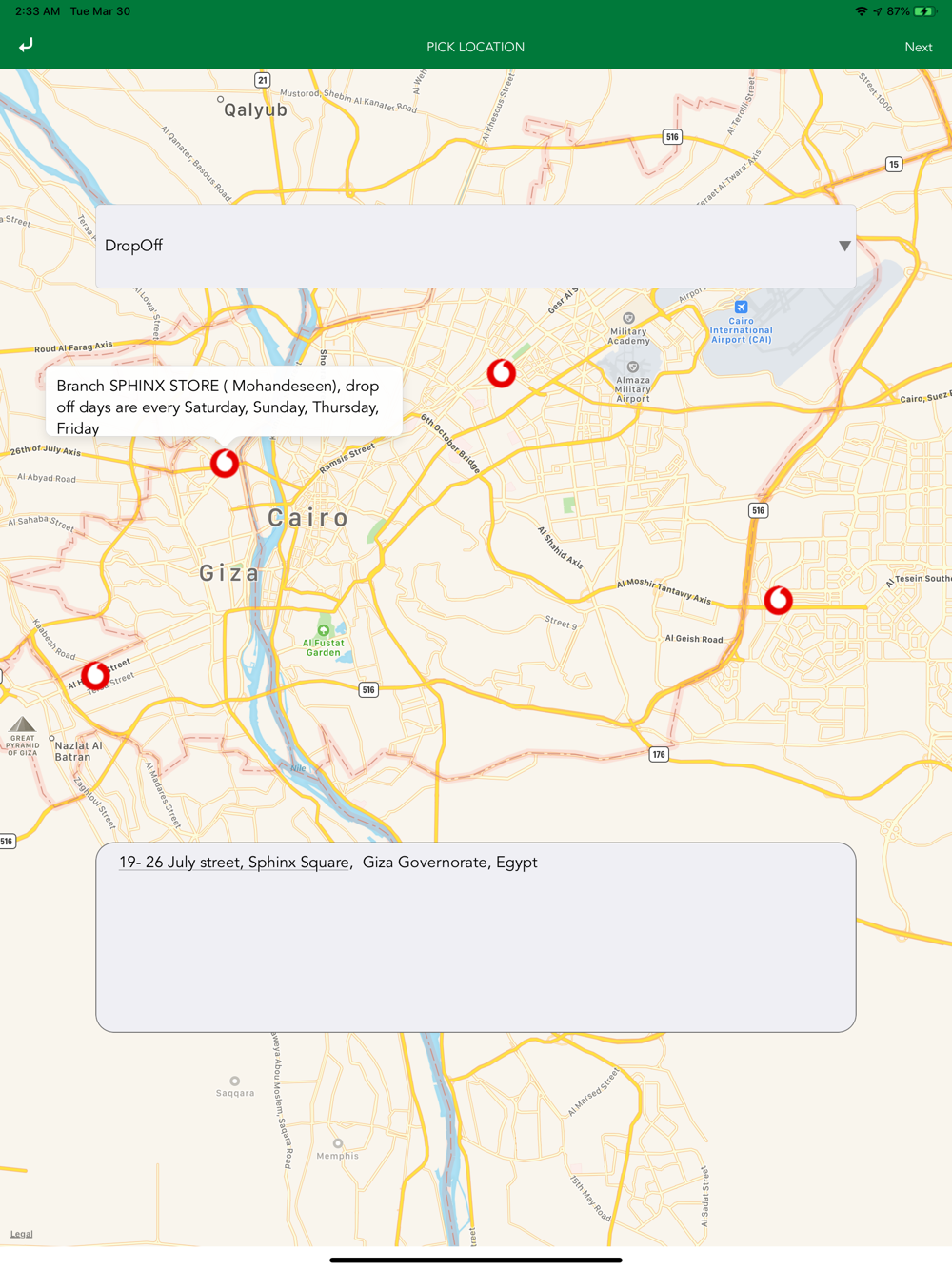Viewport: 952px width, 1270px height.
Task: Tap the Cairo International Airport icon
Action: 742,307
